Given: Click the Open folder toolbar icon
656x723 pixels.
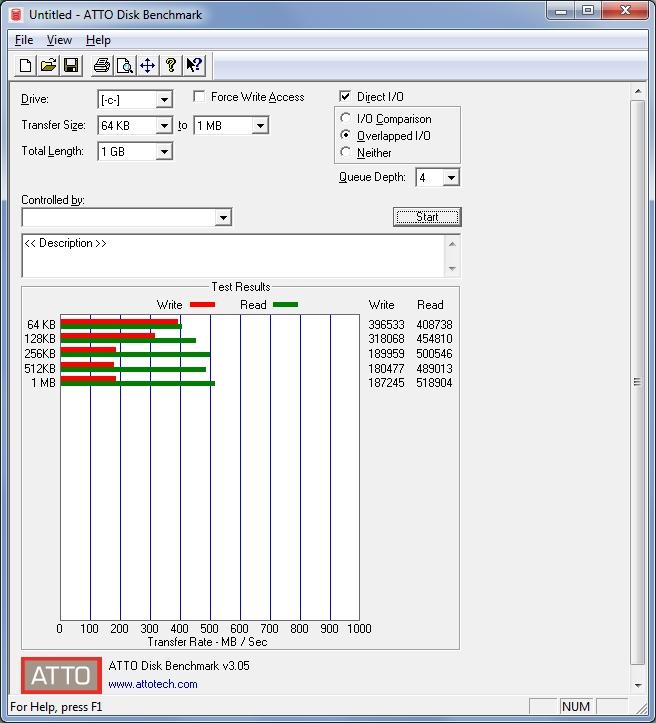Looking at the screenshot, I should [48, 66].
